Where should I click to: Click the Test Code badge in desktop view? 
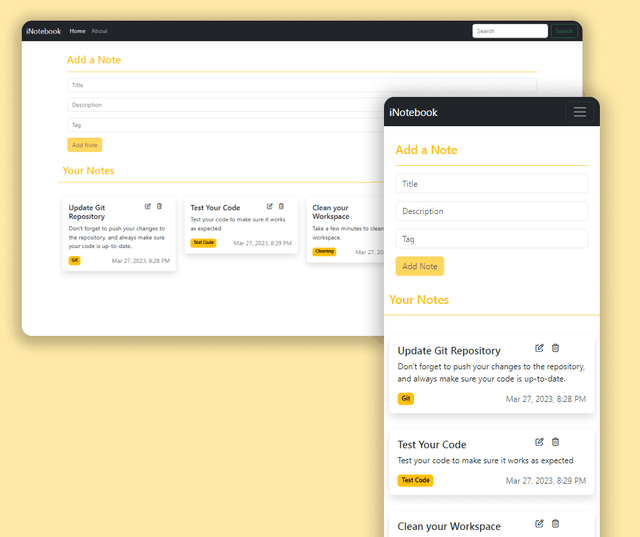(203, 242)
